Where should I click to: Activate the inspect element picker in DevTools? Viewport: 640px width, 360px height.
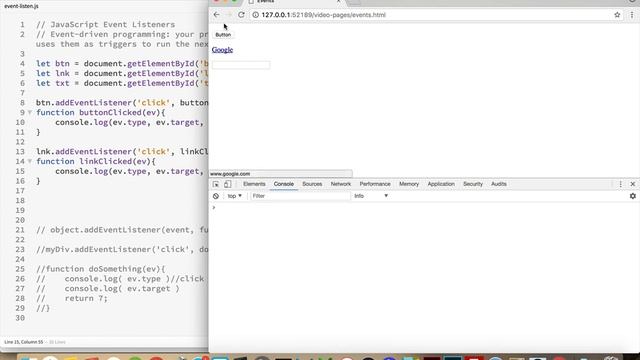216,184
